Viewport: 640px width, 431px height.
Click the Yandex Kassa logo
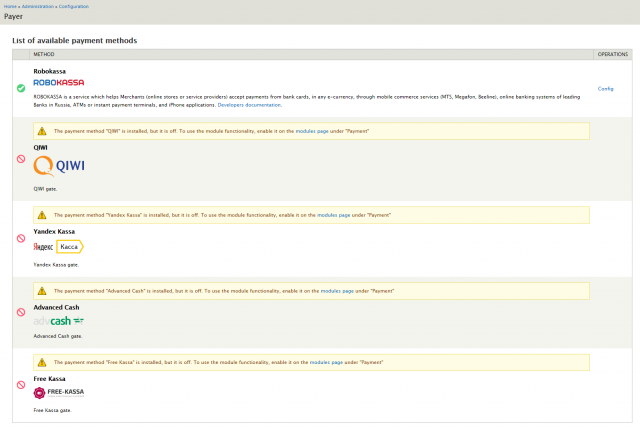point(58,246)
